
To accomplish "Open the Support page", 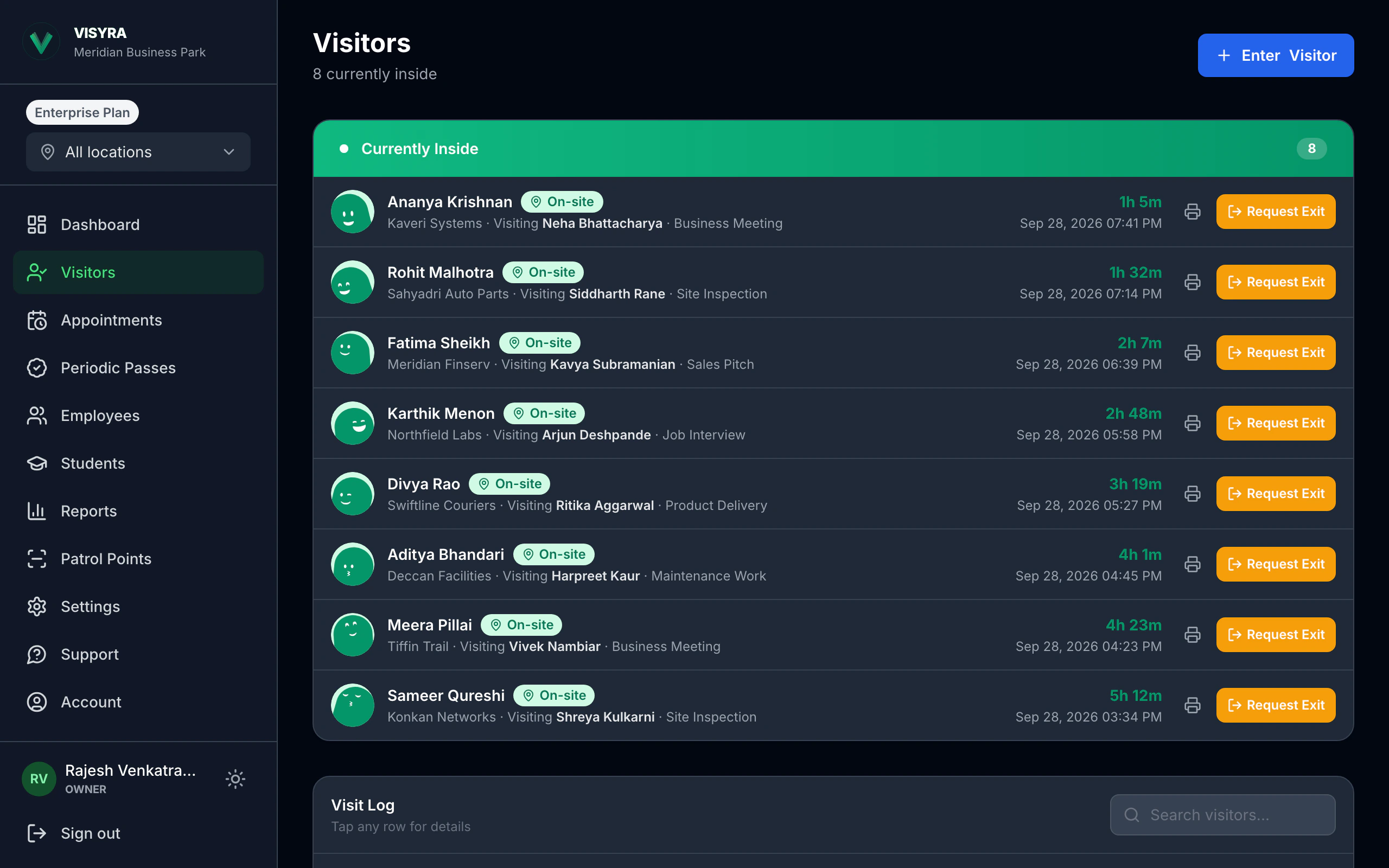I will click(138, 654).
